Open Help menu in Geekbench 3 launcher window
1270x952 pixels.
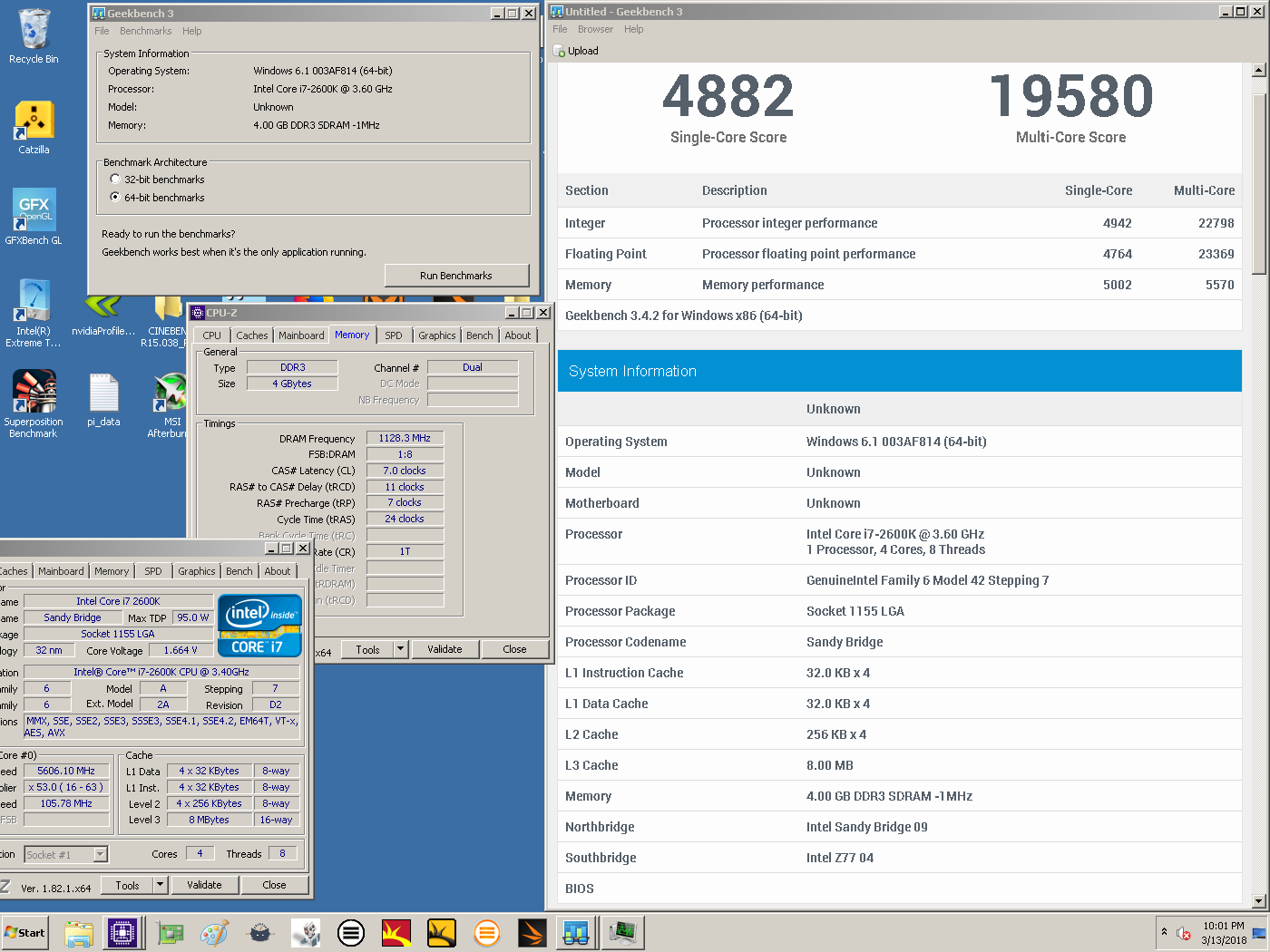[192, 31]
